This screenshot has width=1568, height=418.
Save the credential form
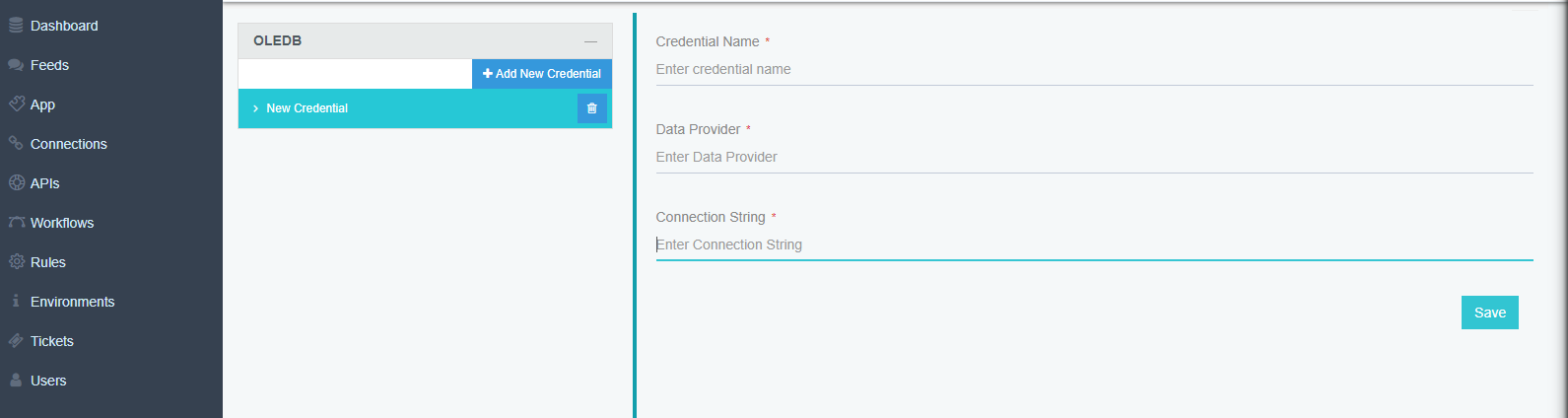coord(1489,313)
